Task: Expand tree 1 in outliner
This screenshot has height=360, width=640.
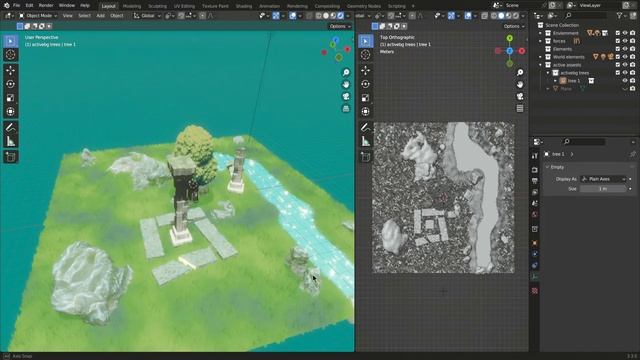Action: 556,81
